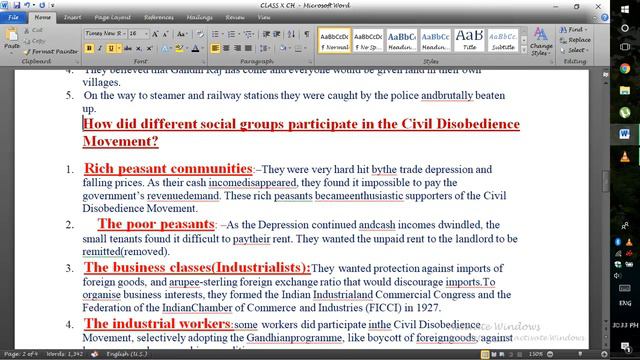Image resolution: width=640 pixels, height=360 pixels.
Task: Open Chrome from the Windows taskbar
Action: coord(624,69)
